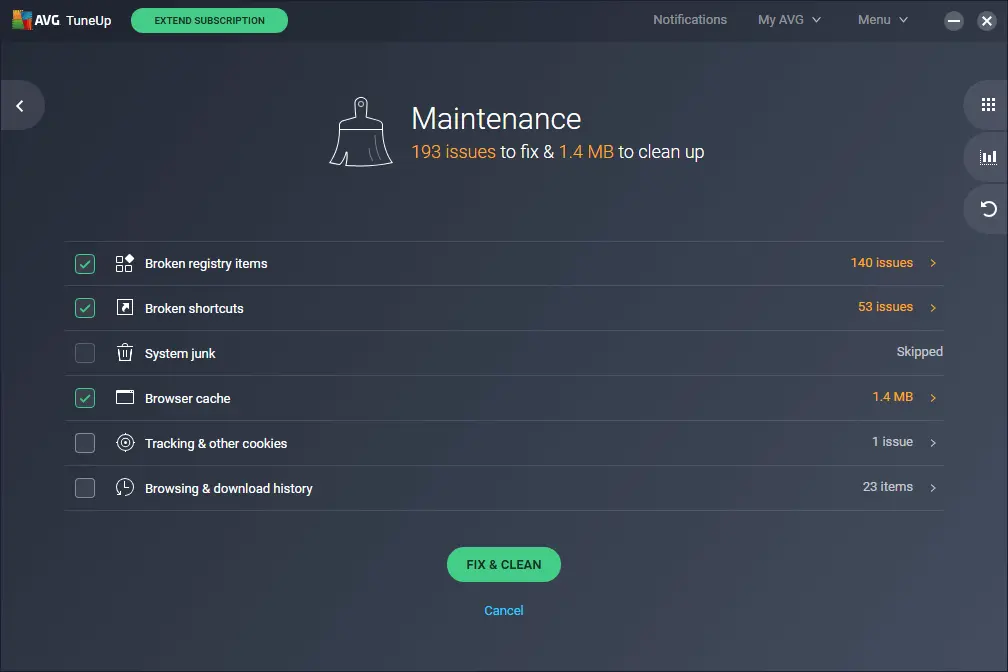This screenshot has width=1008, height=672.
Task: Click the Broken registry items label
Action: [x=206, y=264]
